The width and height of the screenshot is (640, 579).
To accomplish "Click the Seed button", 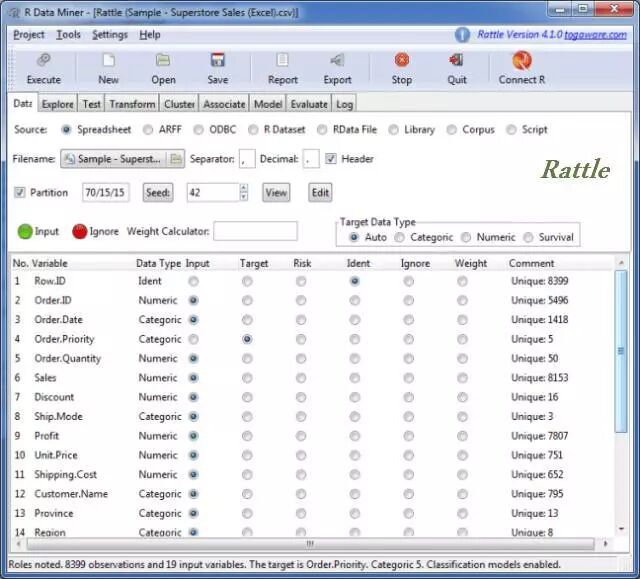I will click(x=158, y=193).
